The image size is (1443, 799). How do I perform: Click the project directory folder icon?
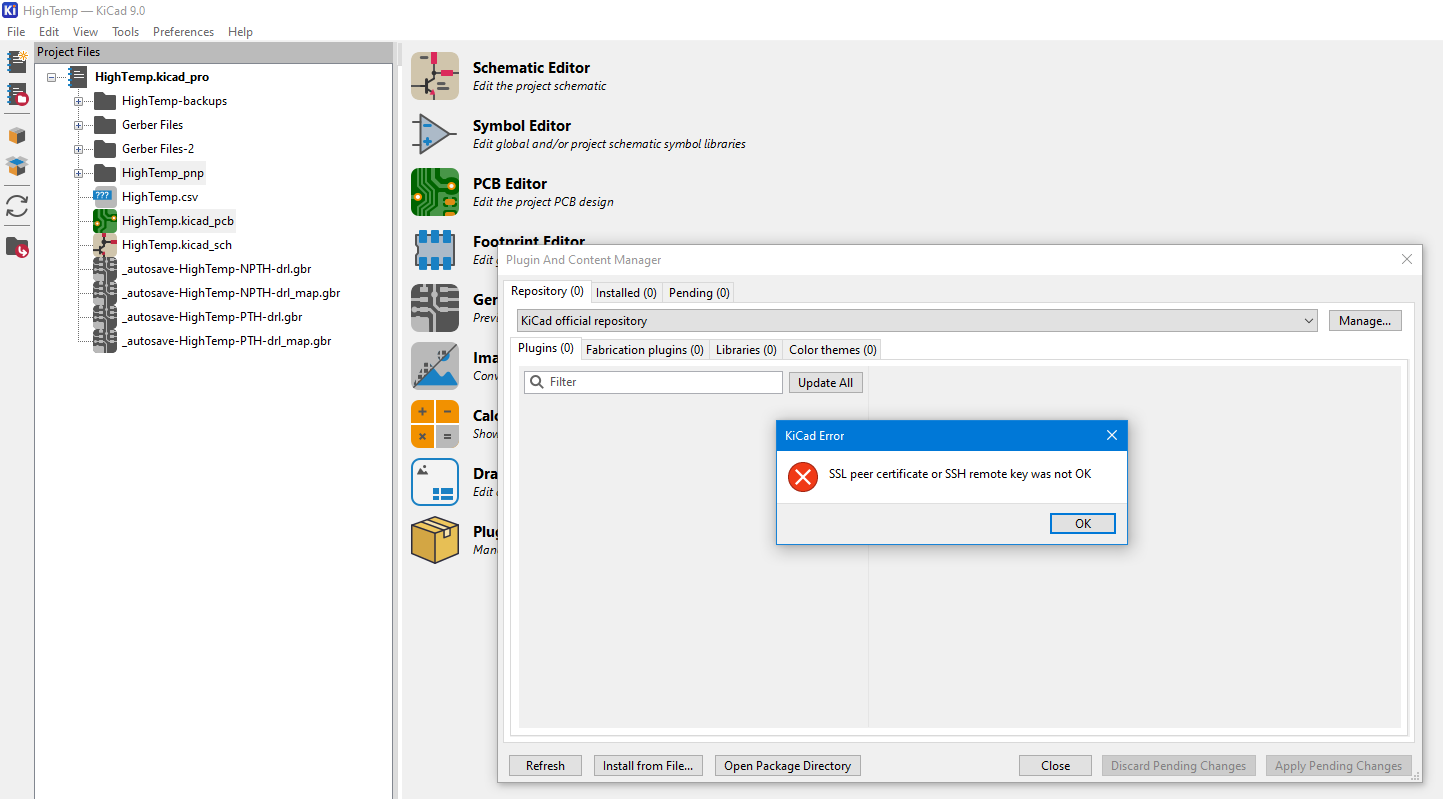17,246
